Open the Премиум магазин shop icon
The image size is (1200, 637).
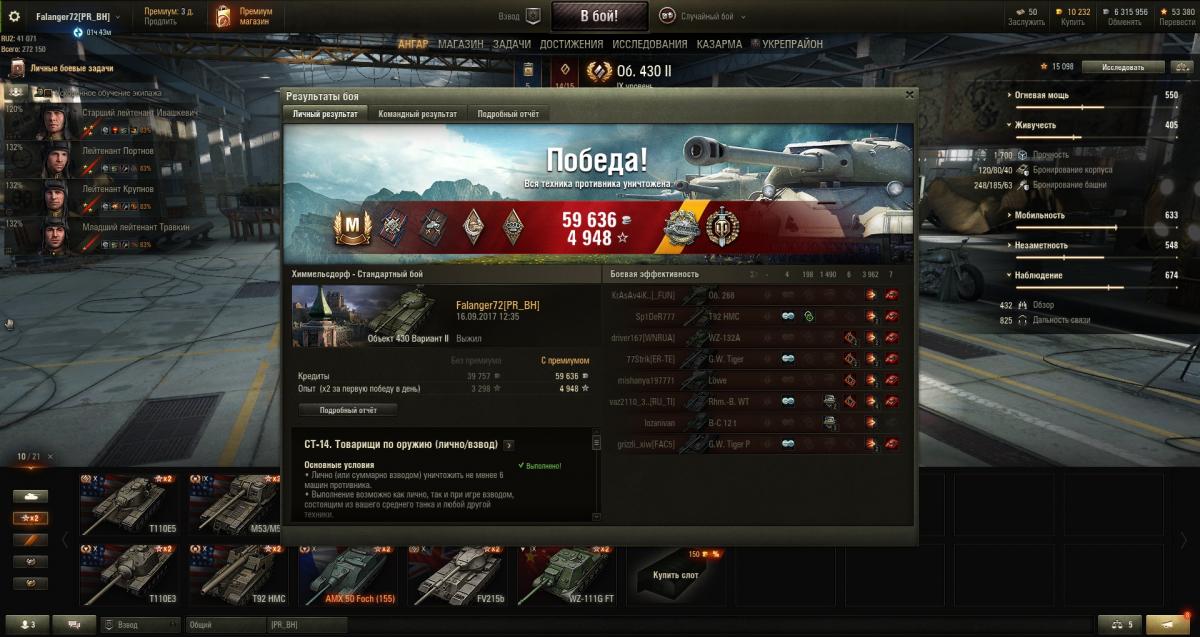pyautogui.click(x=222, y=17)
